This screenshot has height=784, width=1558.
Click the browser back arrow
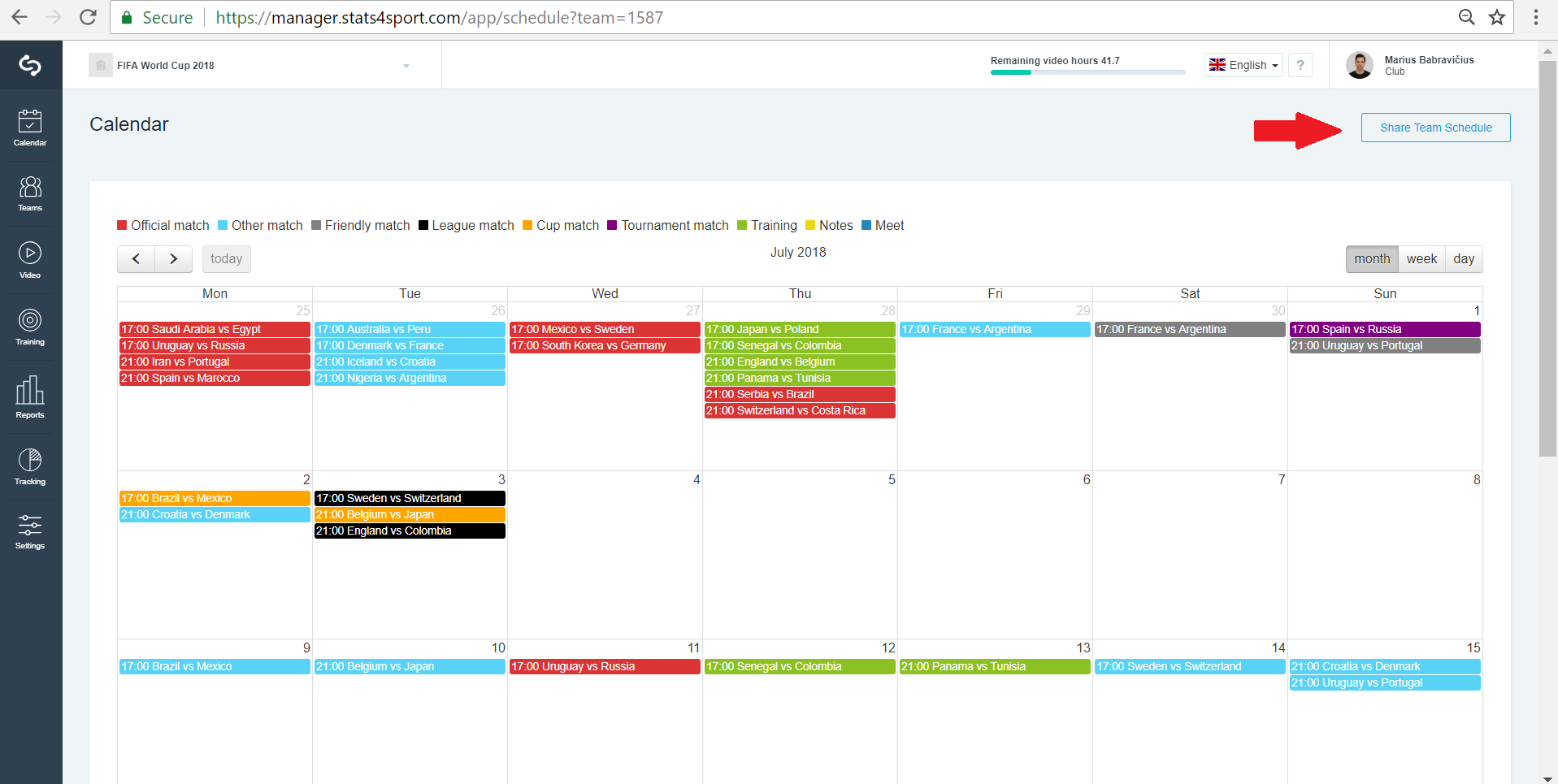[20, 17]
